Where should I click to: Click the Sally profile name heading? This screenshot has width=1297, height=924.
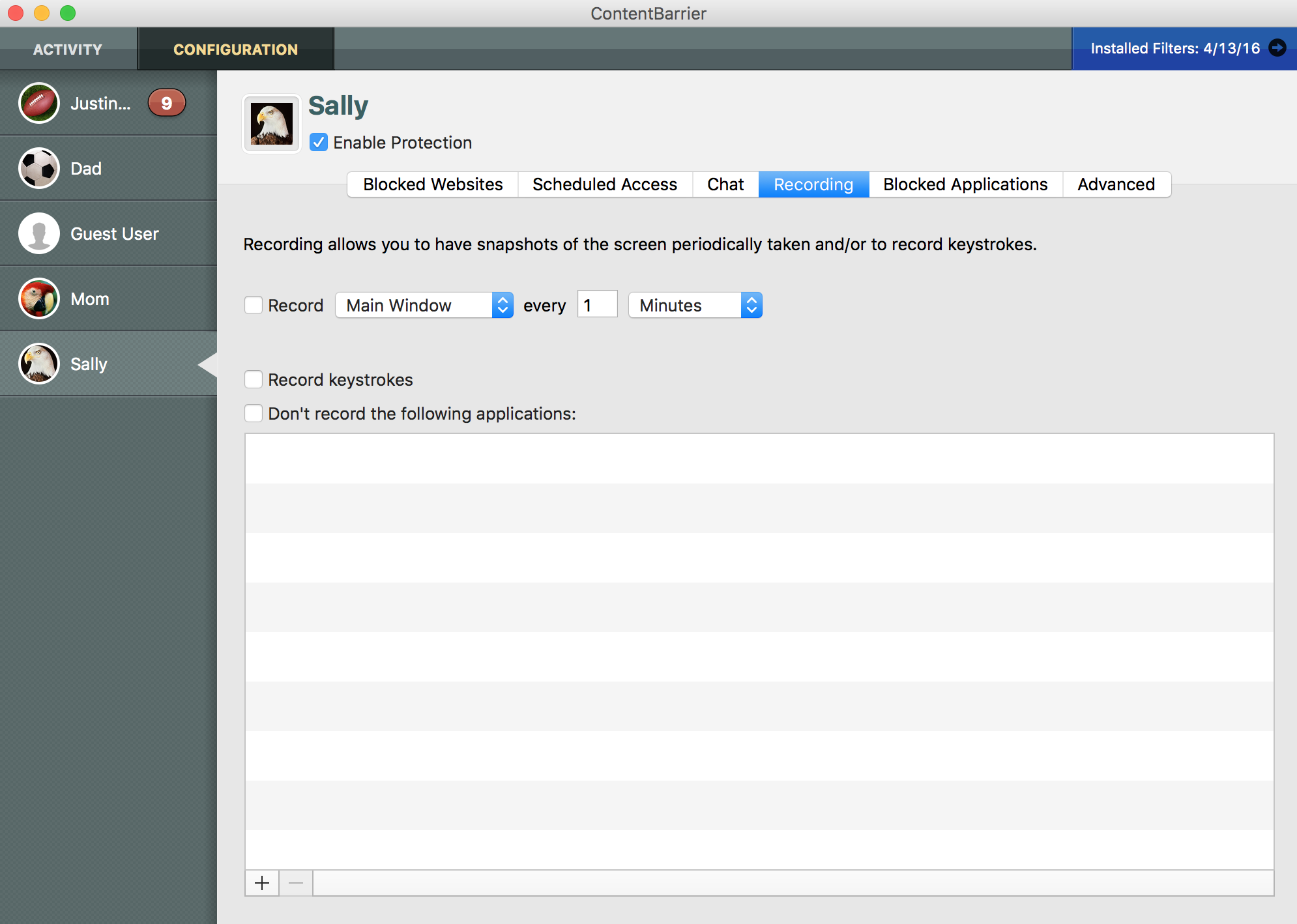(x=338, y=106)
